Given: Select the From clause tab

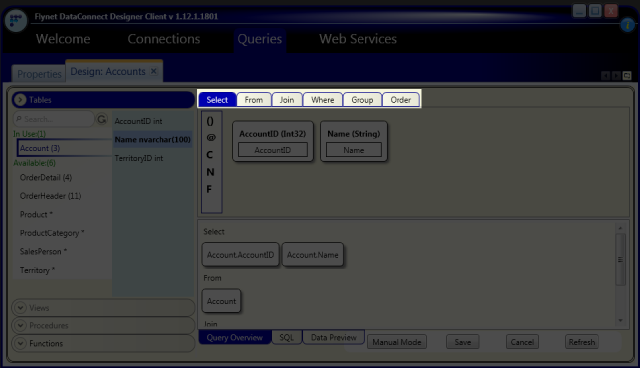Looking at the screenshot, I should pos(253,100).
